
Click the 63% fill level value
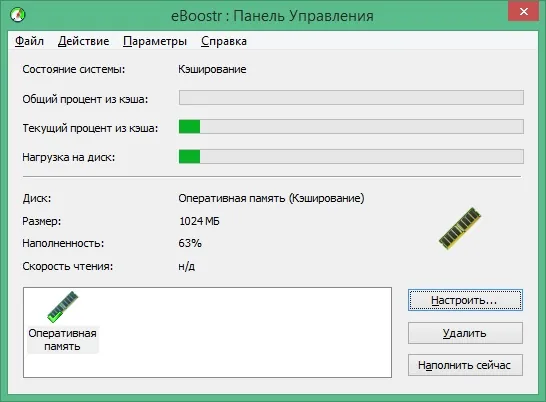coord(190,243)
